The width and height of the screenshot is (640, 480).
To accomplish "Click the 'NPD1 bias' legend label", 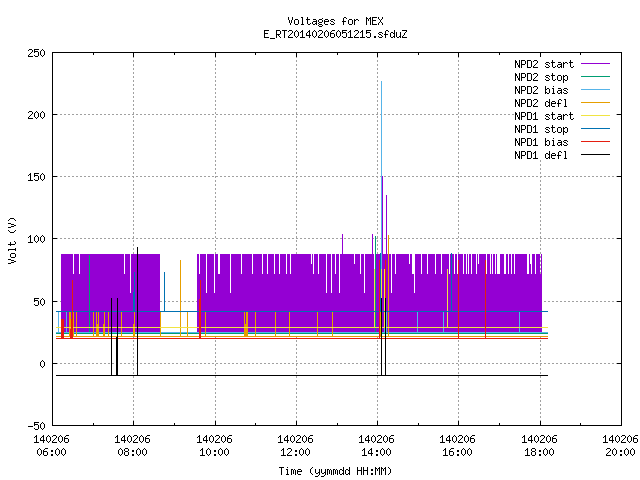I will click(541, 142).
